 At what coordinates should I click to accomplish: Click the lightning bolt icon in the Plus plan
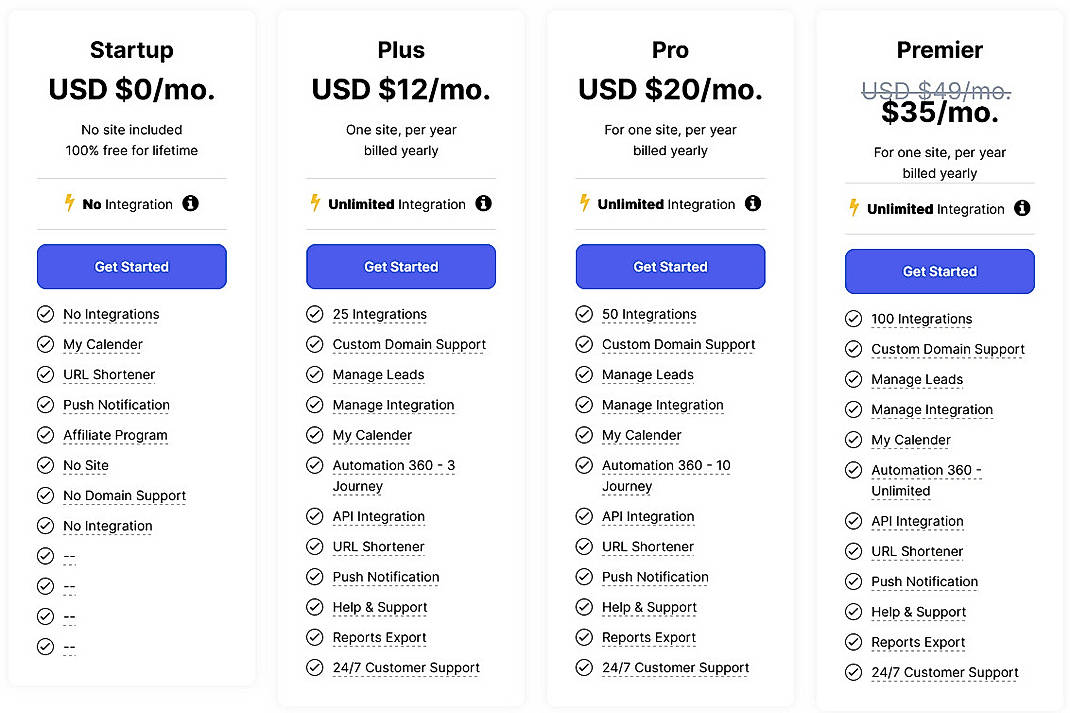(318, 204)
